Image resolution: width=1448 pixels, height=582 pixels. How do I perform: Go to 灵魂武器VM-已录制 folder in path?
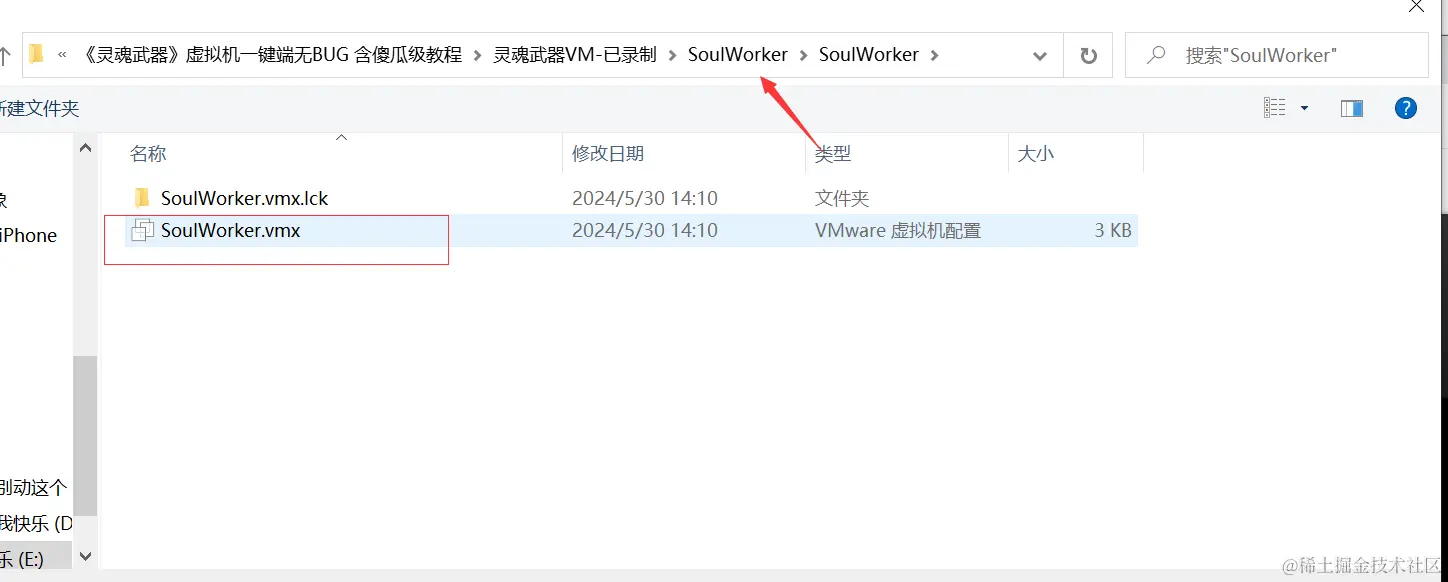575,55
